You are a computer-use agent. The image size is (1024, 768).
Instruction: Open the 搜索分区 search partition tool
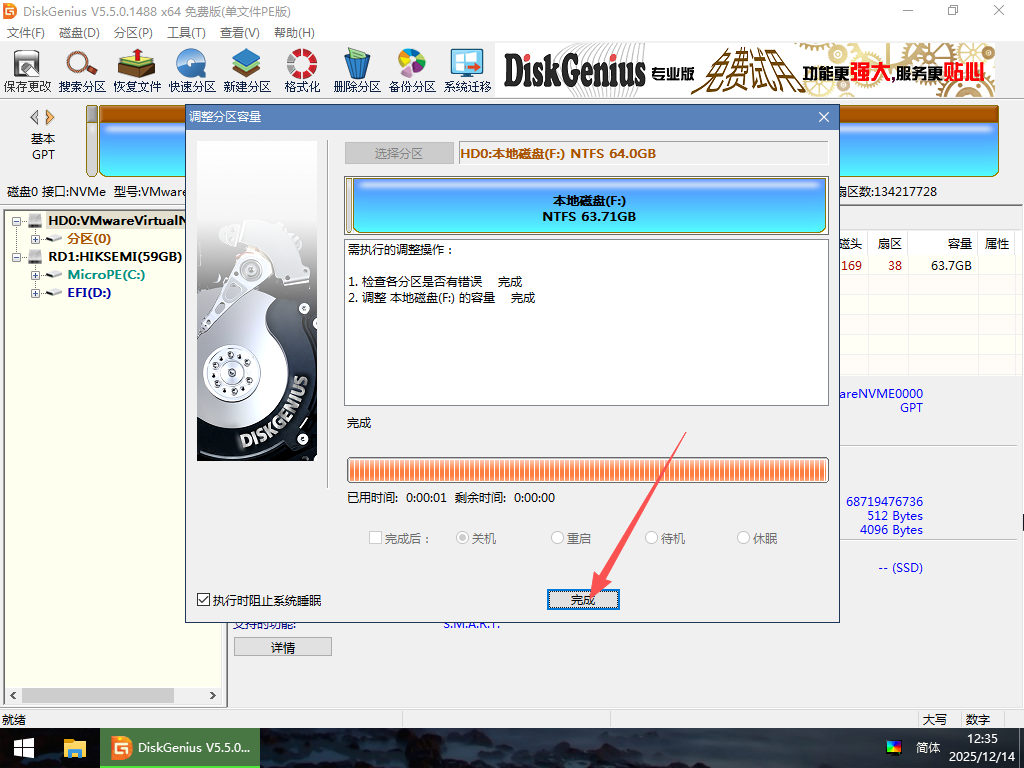click(x=82, y=70)
